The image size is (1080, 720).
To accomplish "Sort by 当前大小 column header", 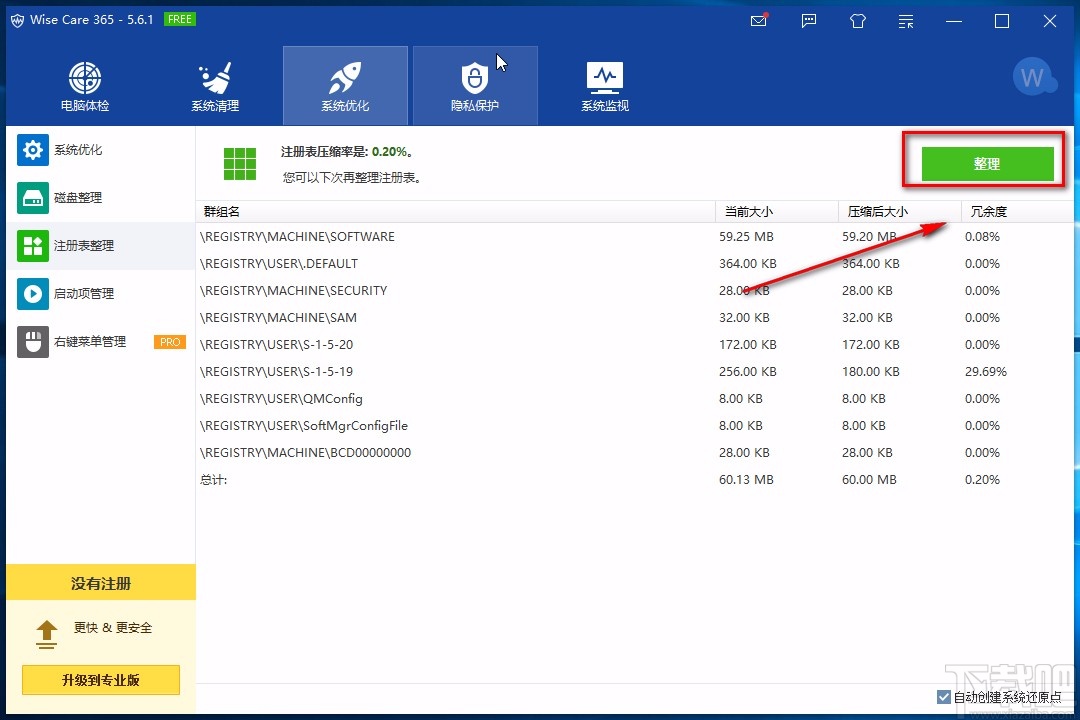I will pyautogui.click(x=777, y=212).
